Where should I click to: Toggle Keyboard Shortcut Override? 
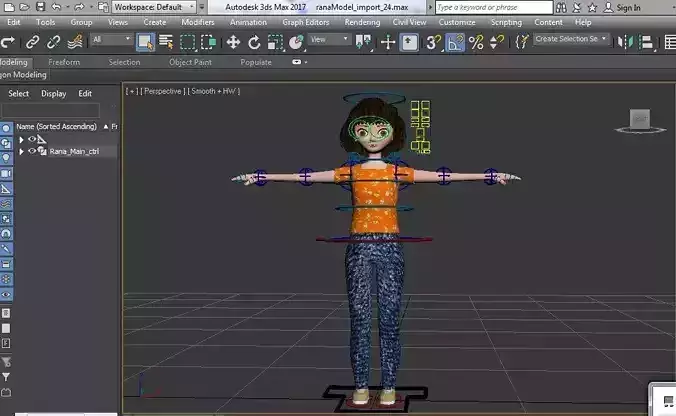point(409,42)
